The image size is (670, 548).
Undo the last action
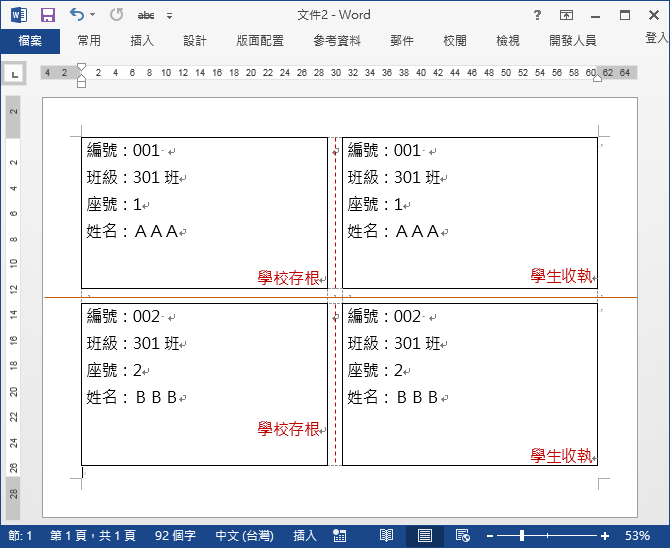[77, 15]
